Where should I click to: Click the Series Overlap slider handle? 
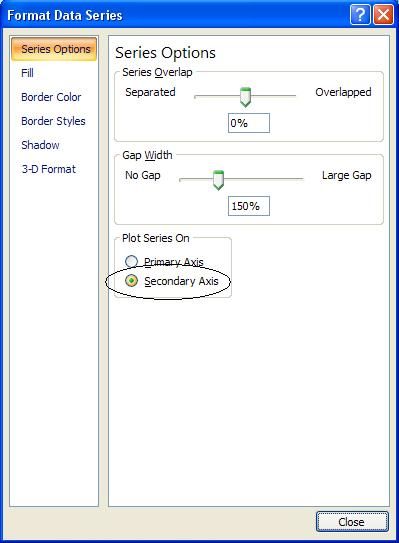coord(245,97)
